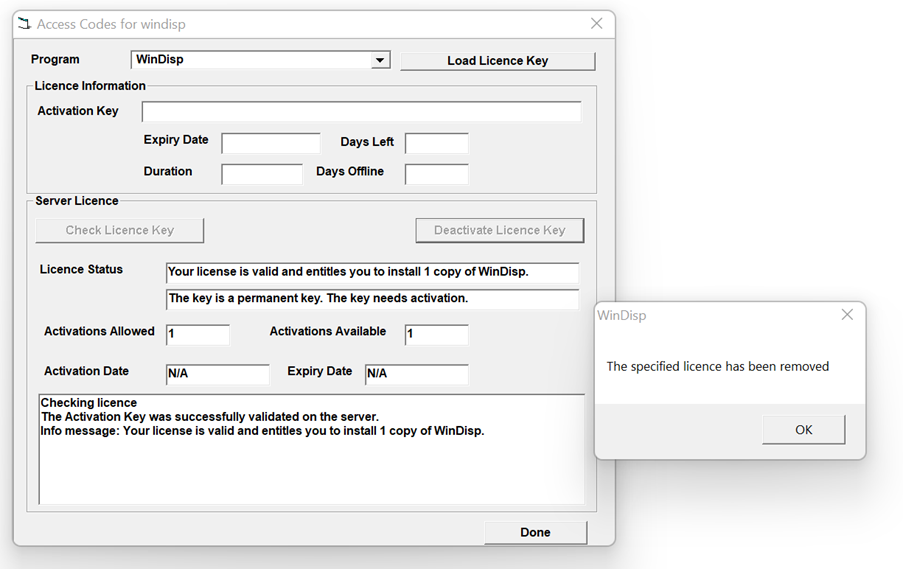Click the permanent key status text field
The height and width of the screenshot is (569, 903).
click(x=372, y=299)
